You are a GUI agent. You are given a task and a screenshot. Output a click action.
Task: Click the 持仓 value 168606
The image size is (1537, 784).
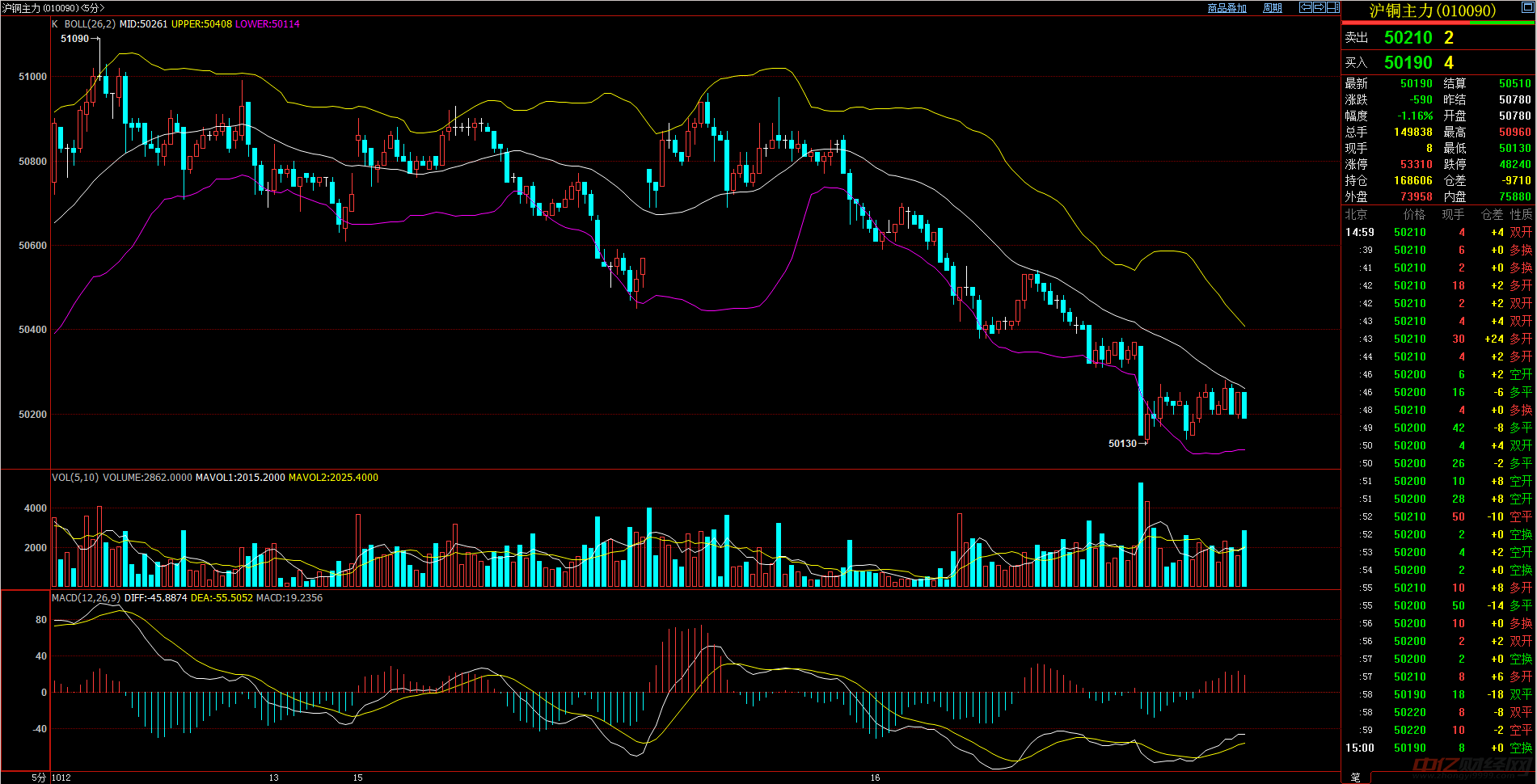[1412, 180]
